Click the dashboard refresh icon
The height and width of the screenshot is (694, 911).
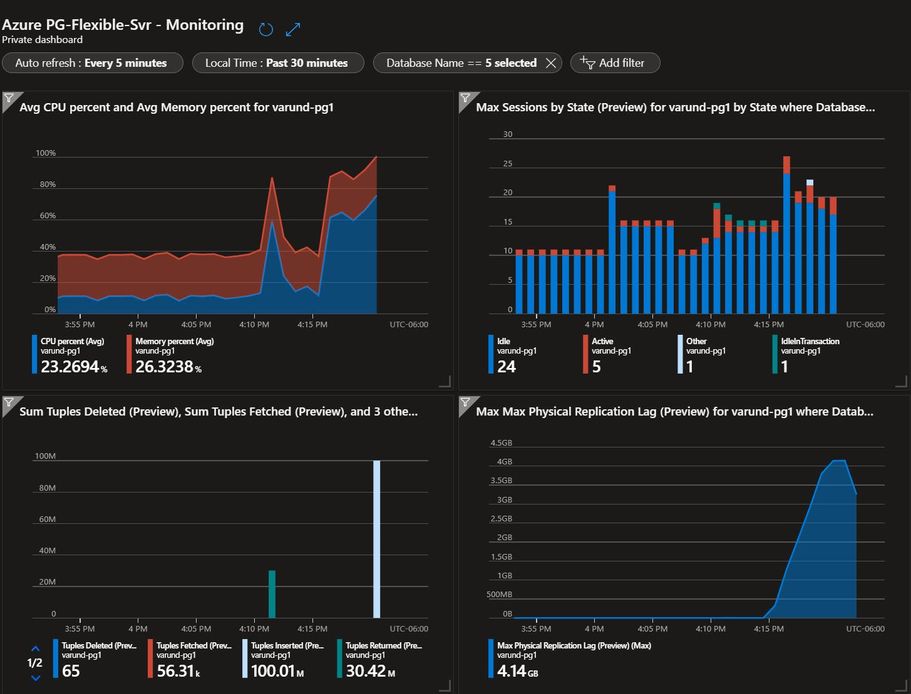(266, 29)
